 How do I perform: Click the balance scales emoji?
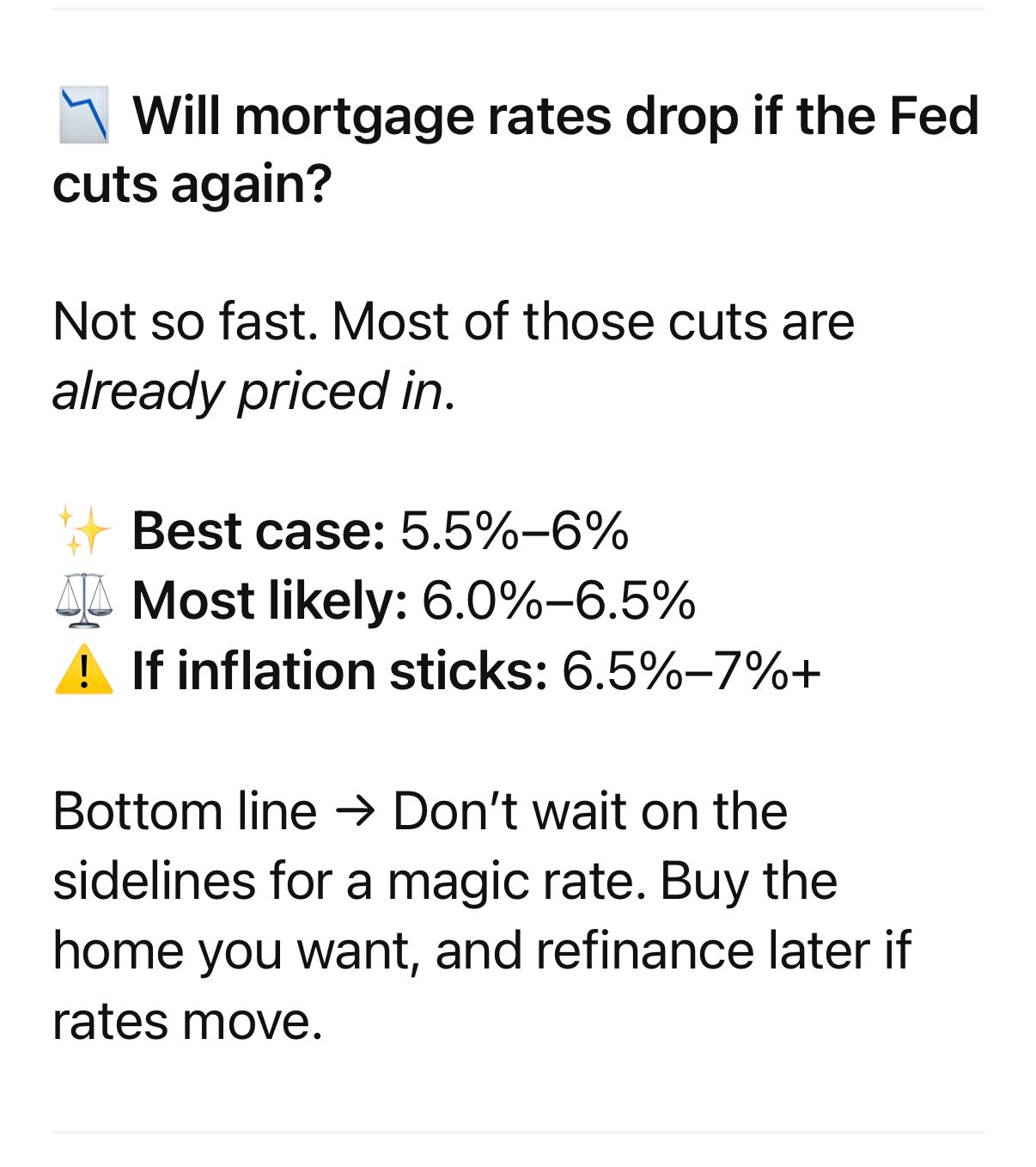83,600
